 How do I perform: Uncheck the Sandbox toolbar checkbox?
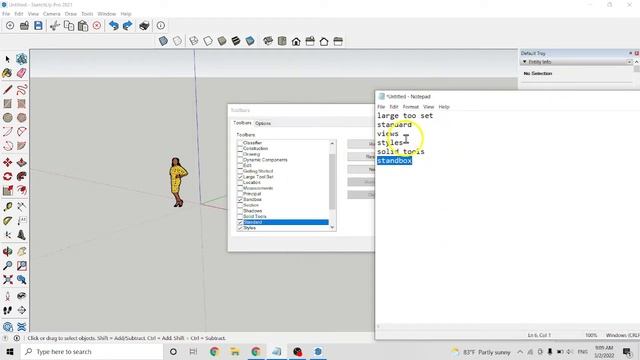tap(240, 200)
